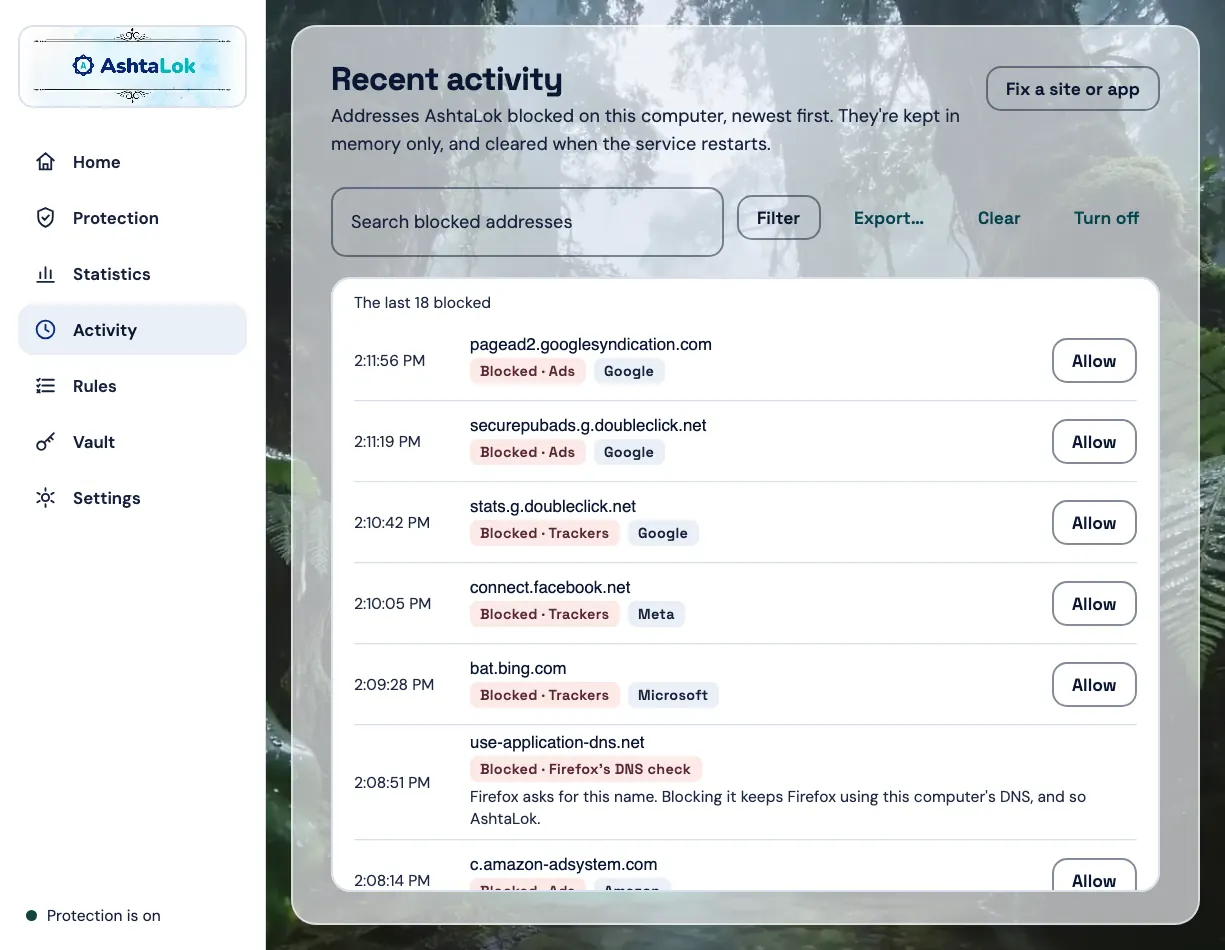This screenshot has width=1225, height=950.
Task: Click the Settings gear icon
Action: click(45, 498)
